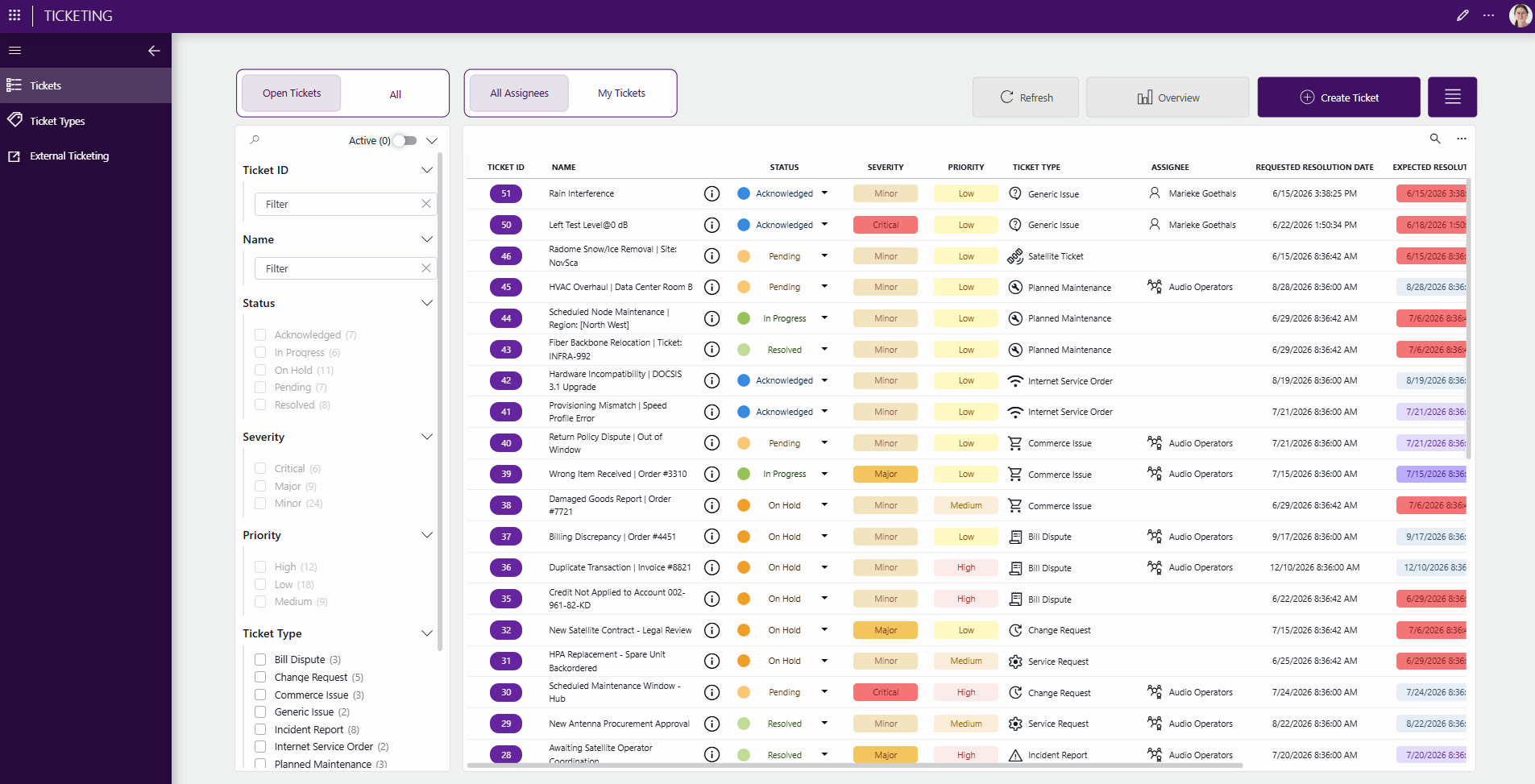Check the Acknowledged status filter
Viewport: 1535px width, 784px height.
point(260,334)
